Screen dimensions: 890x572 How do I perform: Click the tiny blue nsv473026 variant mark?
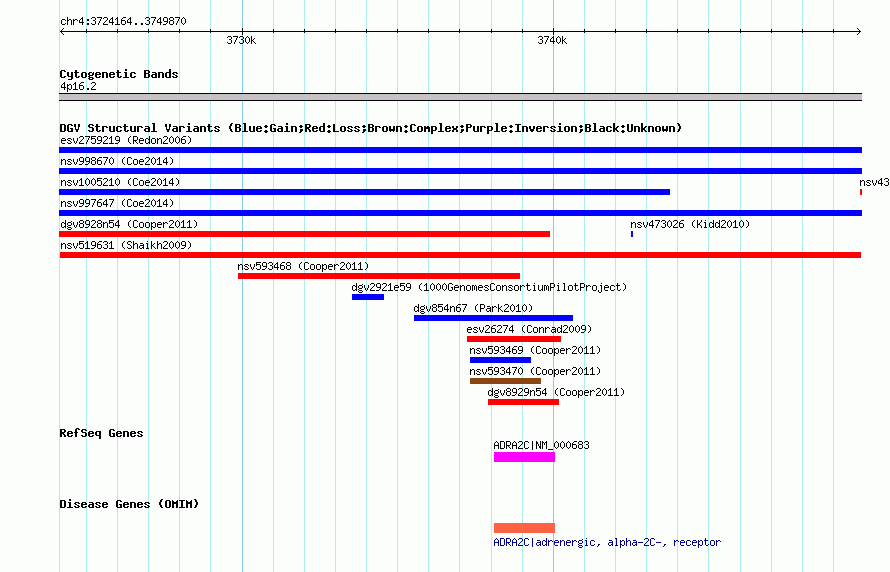point(632,234)
